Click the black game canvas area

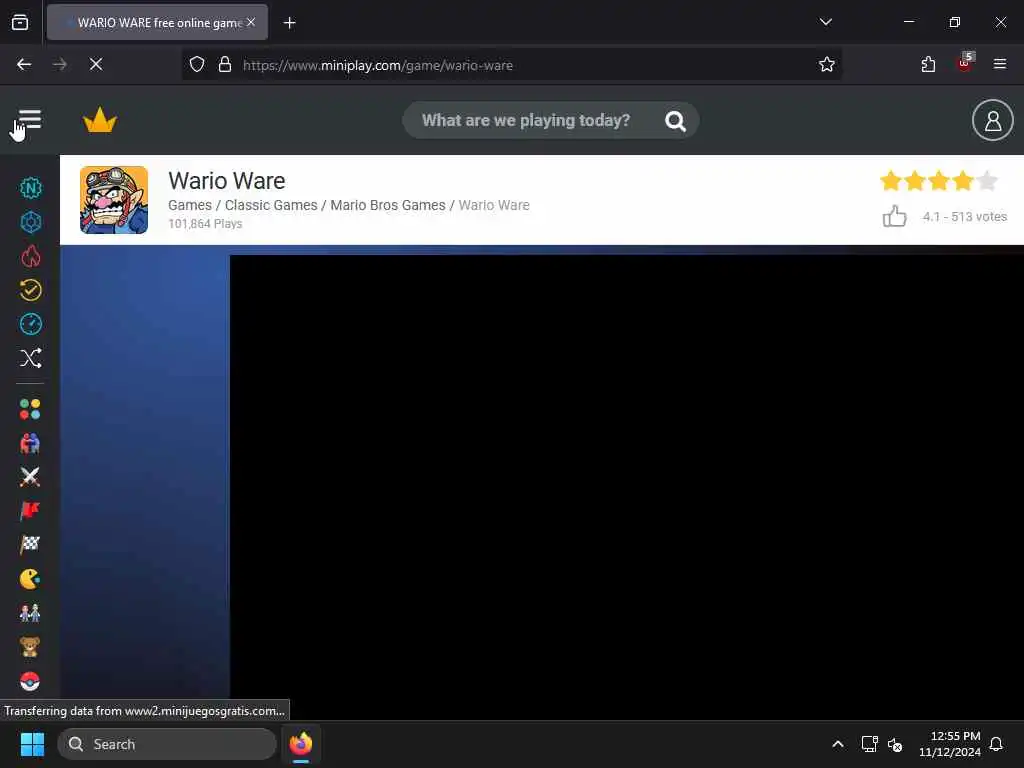[626, 487]
